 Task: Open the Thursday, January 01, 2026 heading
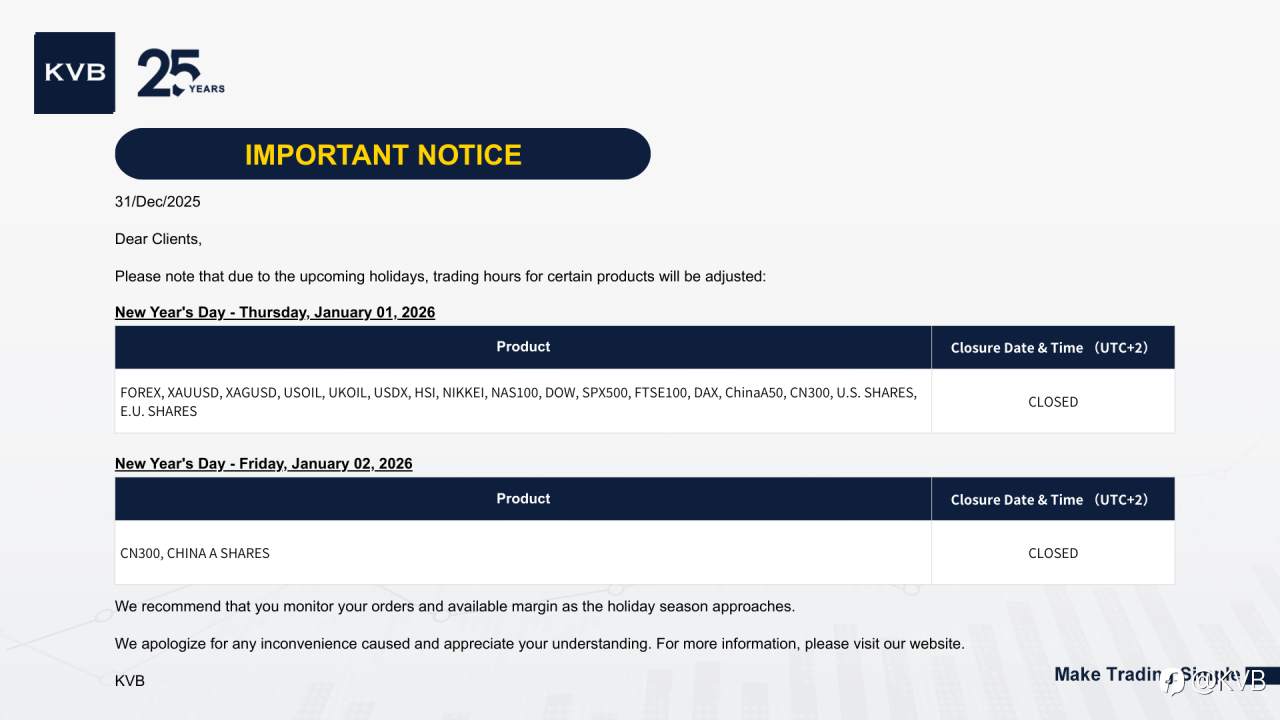pyautogui.click(x=275, y=312)
